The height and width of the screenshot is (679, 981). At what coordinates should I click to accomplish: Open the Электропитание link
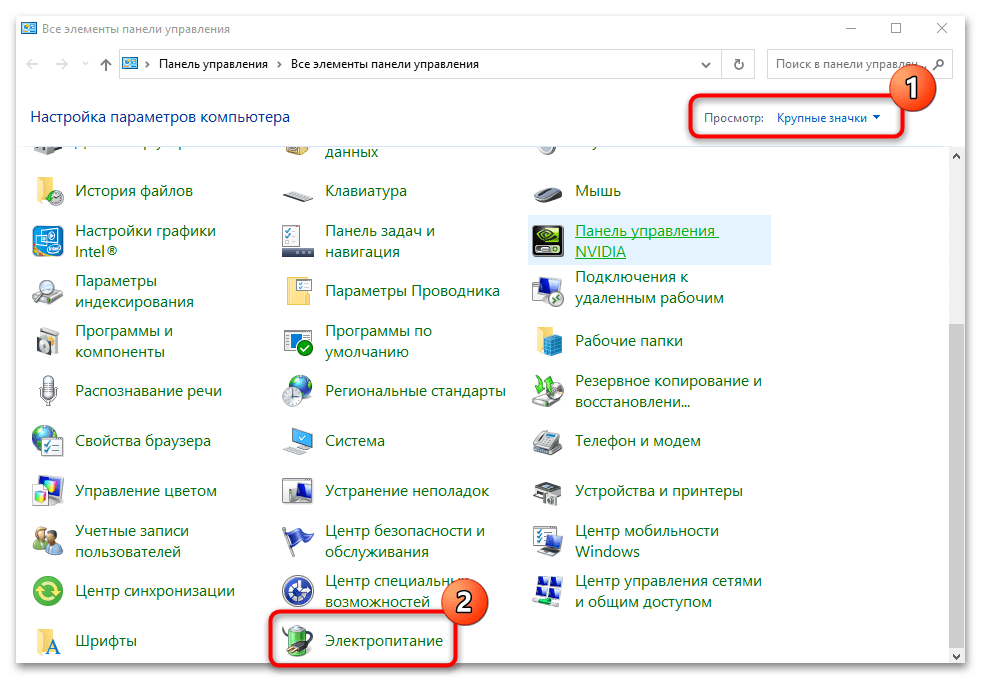(384, 641)
